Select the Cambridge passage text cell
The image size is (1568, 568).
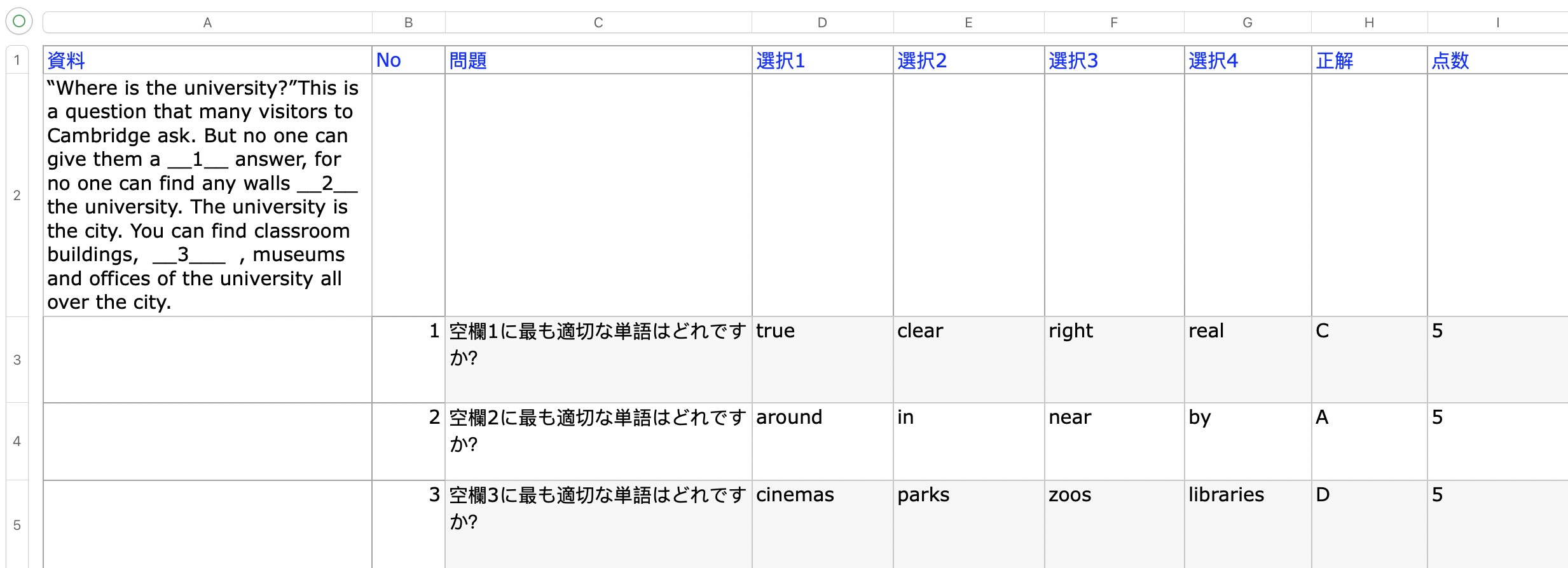point(207,195)
